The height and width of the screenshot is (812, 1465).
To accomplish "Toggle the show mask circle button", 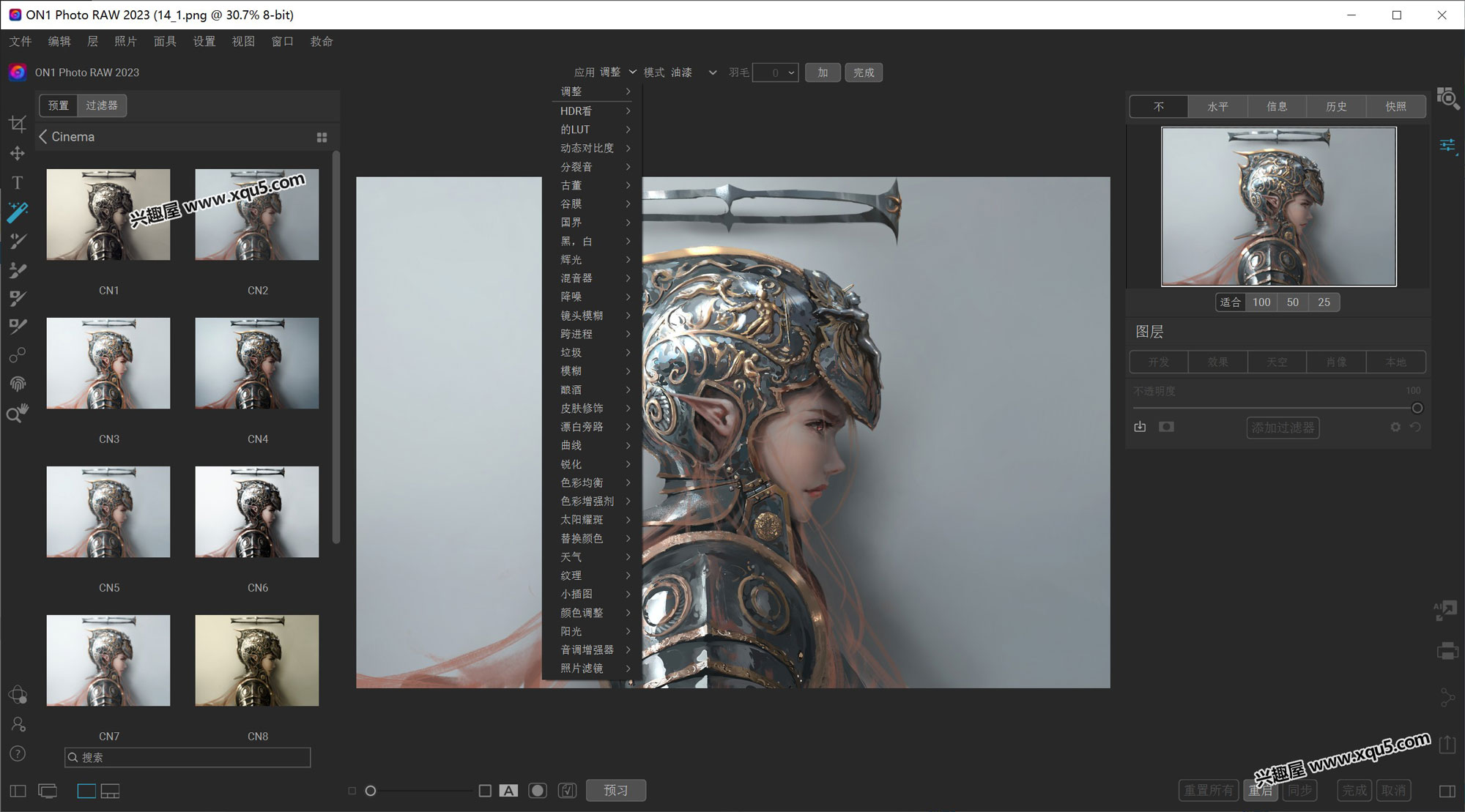I will 538,791.
